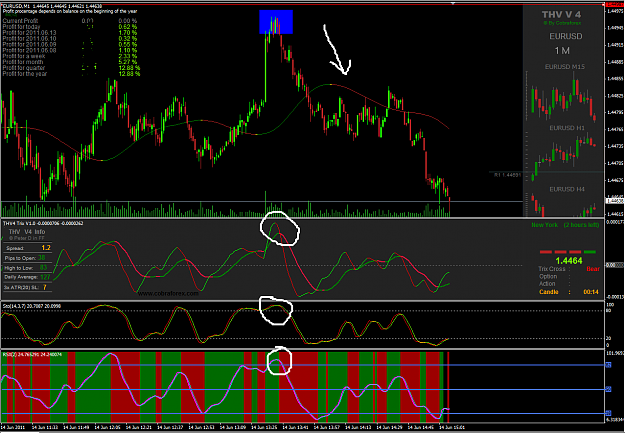Click the '14 Jun 2011' time axis label
This screenshot has width=625, height=433.
[x=13, y=427]
